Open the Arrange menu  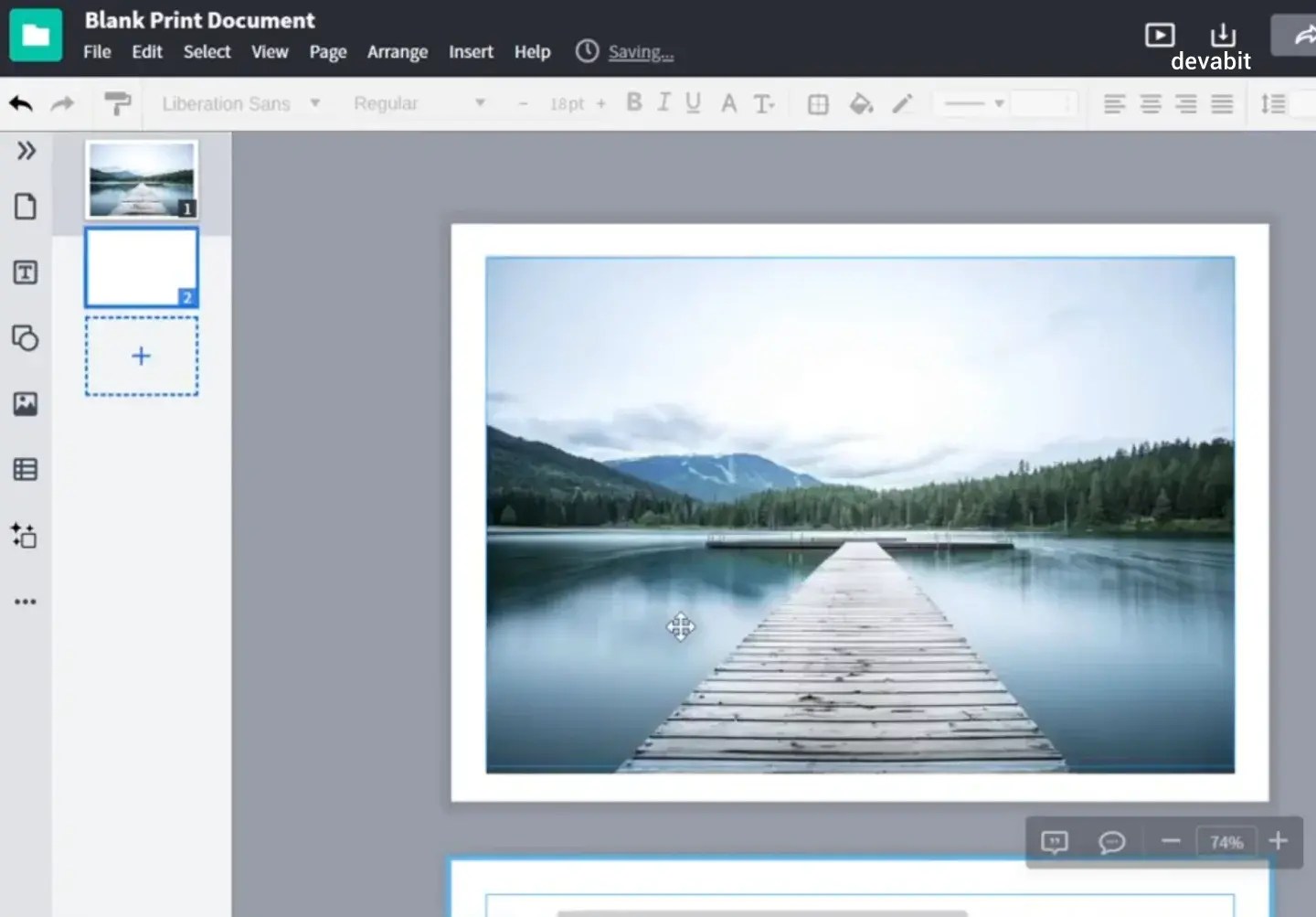398,52
